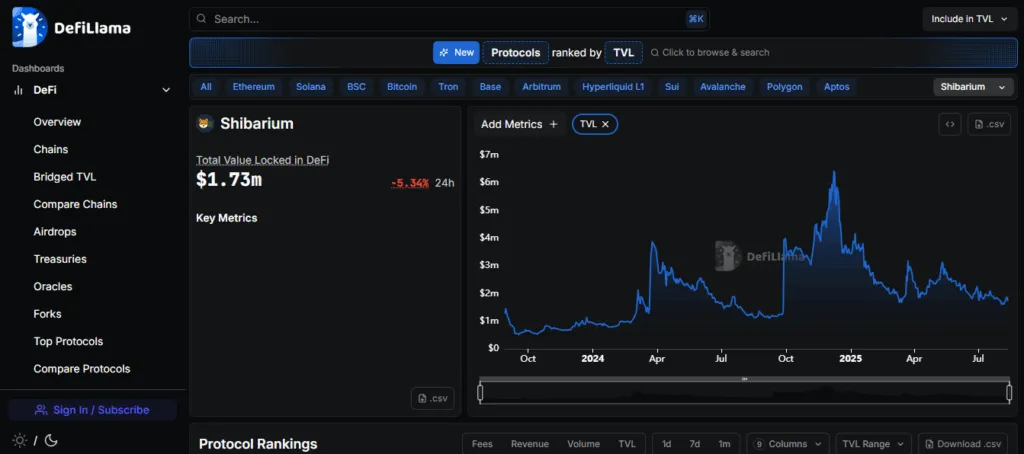
Task: Select the Polygon chain filter
Action: click(x=784, y=86)
